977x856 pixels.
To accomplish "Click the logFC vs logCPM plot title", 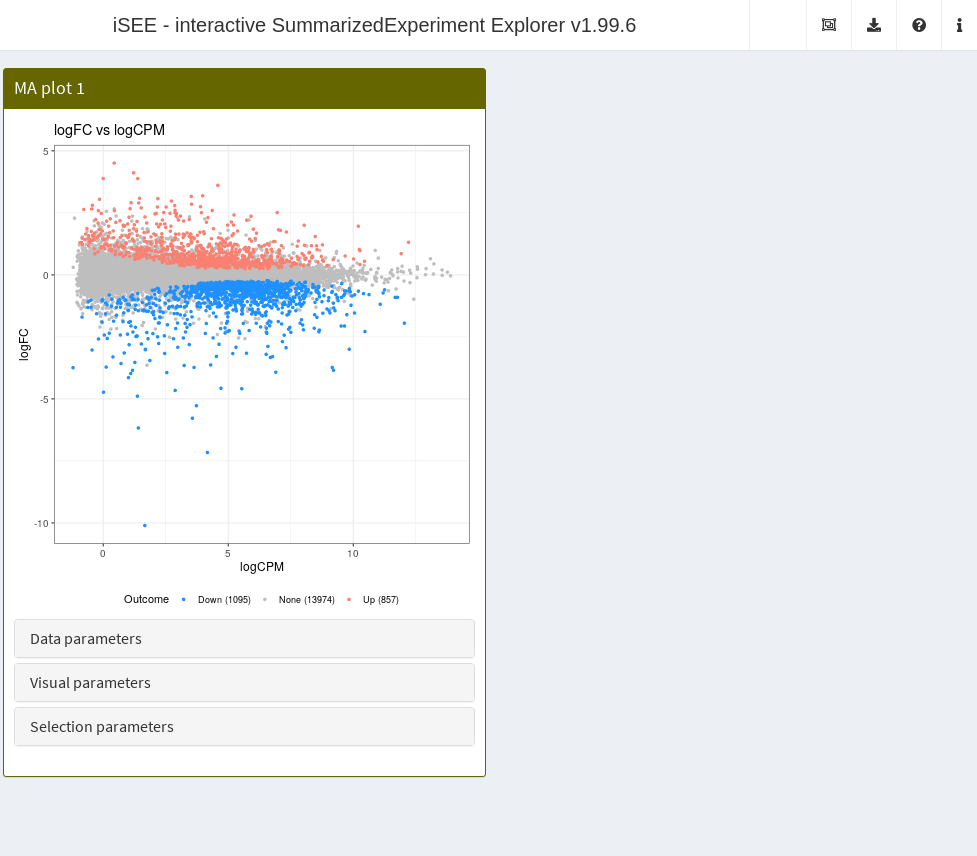I will point(109,130).
